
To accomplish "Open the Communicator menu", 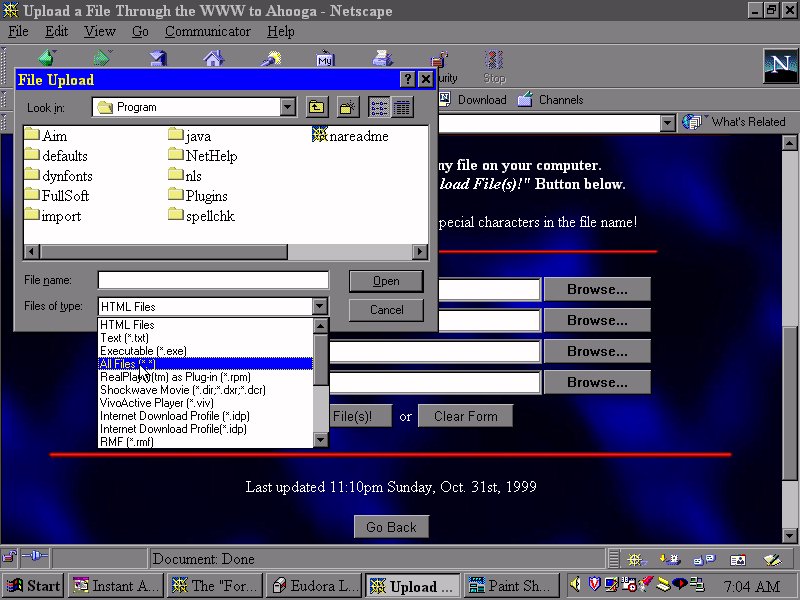I will [207, 31].
